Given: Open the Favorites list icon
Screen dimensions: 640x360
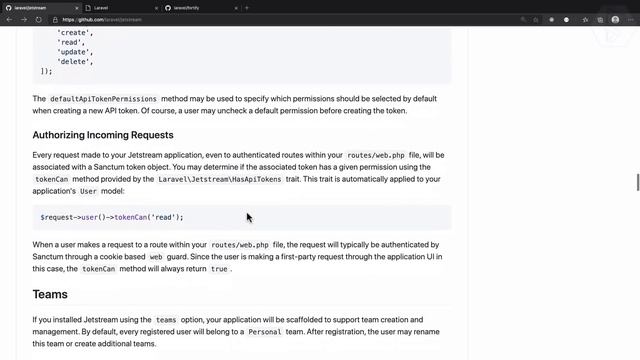Looking at the screenshot, I should click(x=585, y=20).
